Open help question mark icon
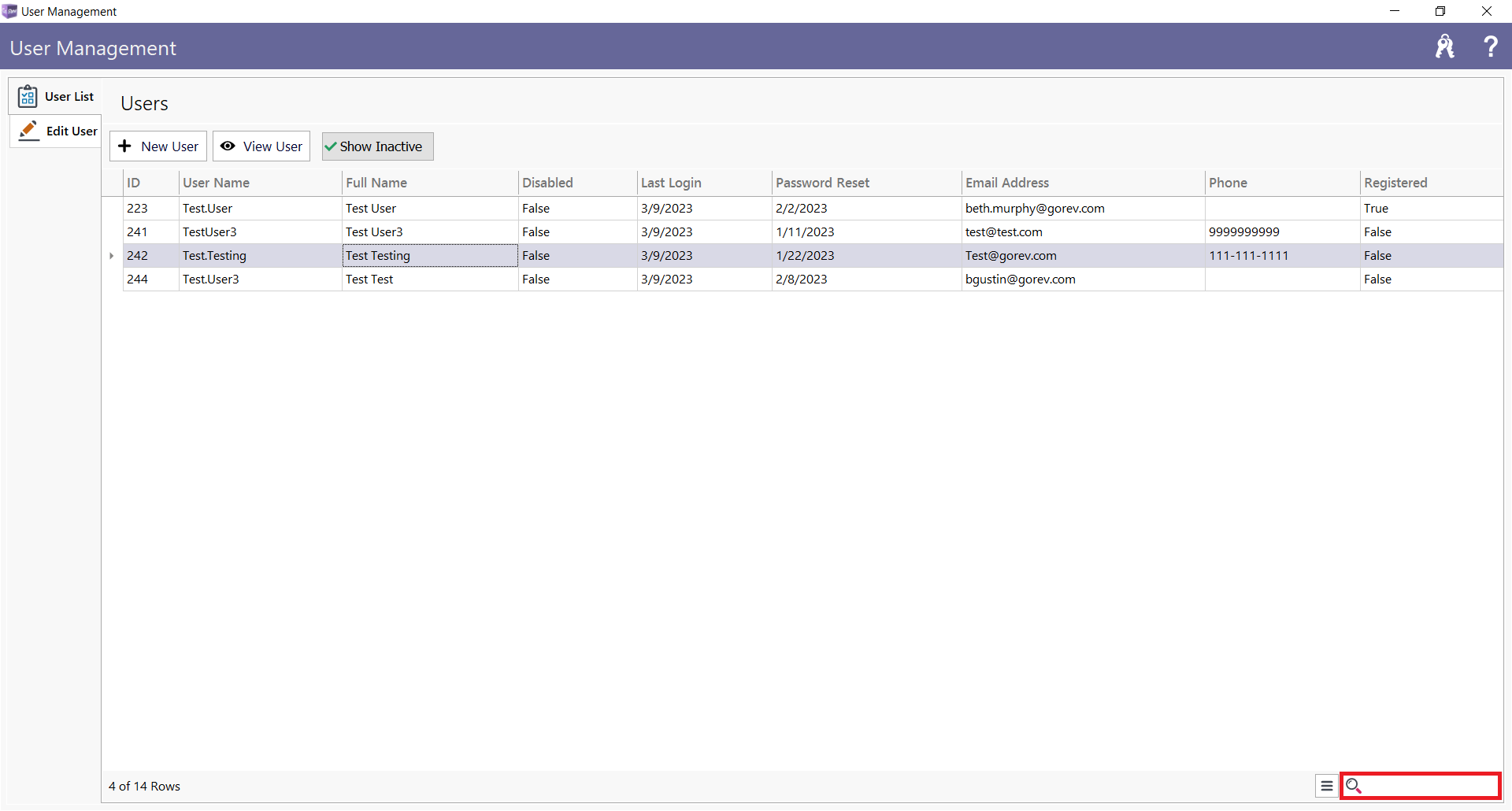 1490,46
